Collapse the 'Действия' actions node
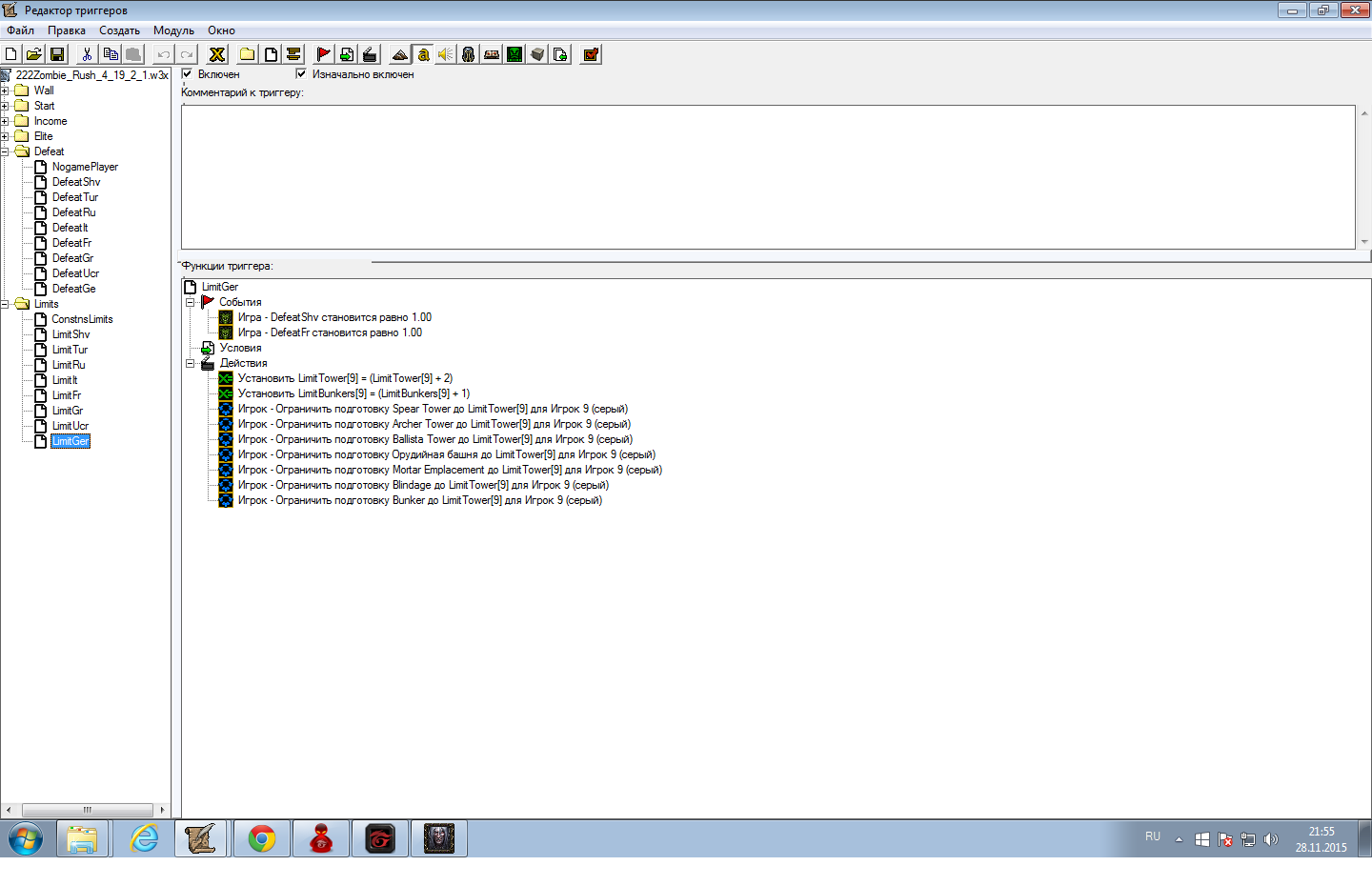 [190, 363]
